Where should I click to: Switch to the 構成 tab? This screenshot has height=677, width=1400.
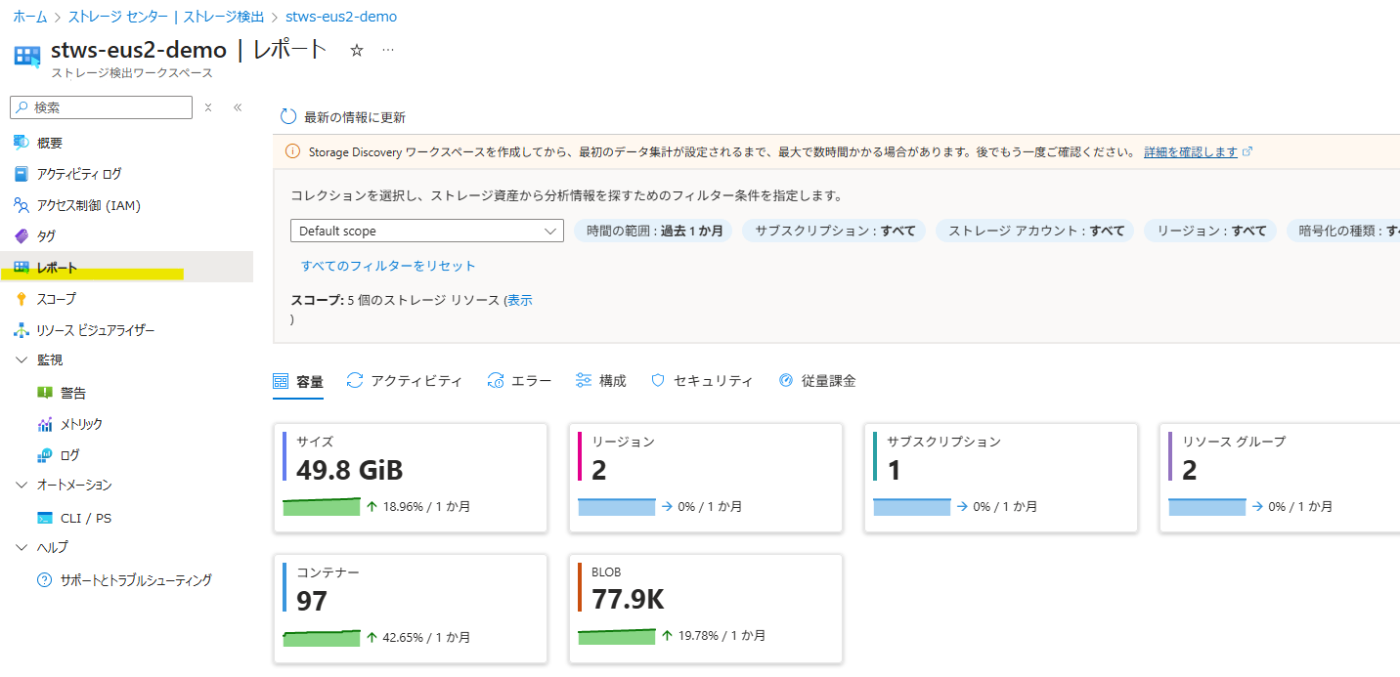pos(601,381)
